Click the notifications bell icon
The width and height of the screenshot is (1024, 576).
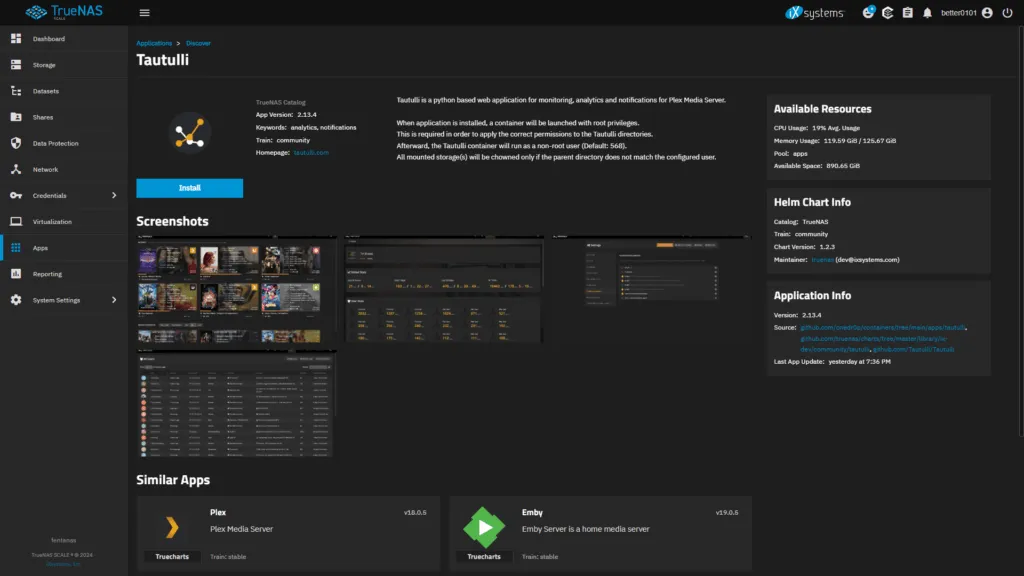(925, 13)
